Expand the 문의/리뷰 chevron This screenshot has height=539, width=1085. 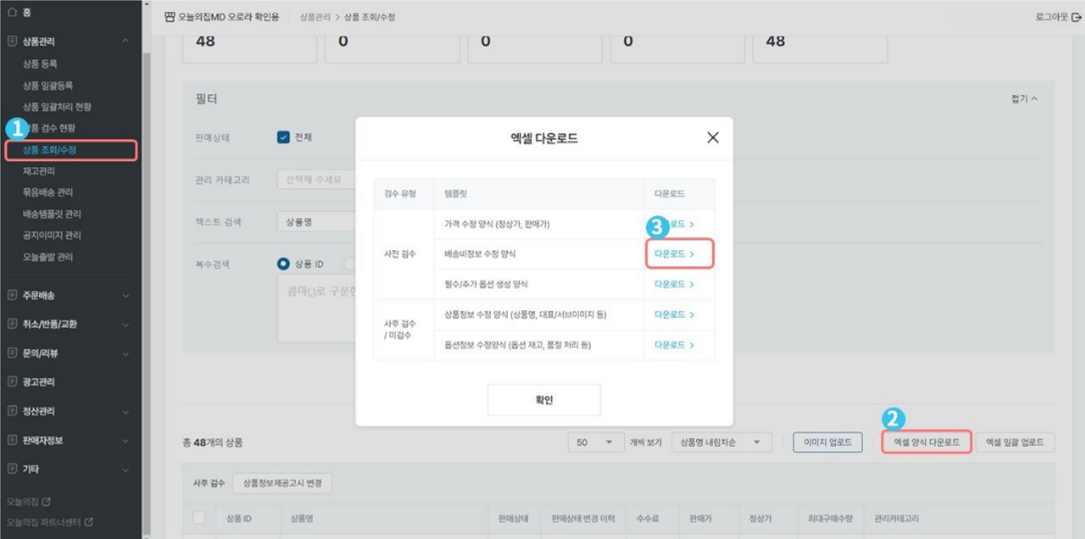(x=125, y=353)
